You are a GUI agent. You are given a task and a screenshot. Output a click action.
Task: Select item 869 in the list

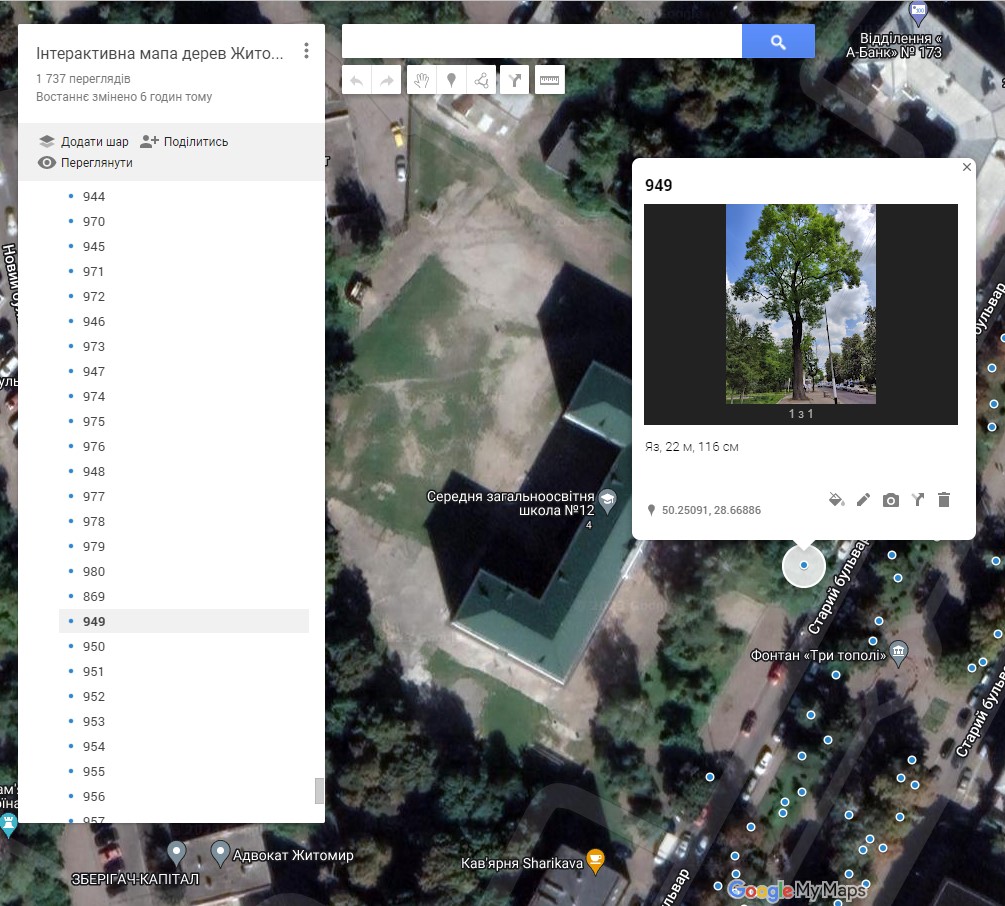tap(94, 597)
